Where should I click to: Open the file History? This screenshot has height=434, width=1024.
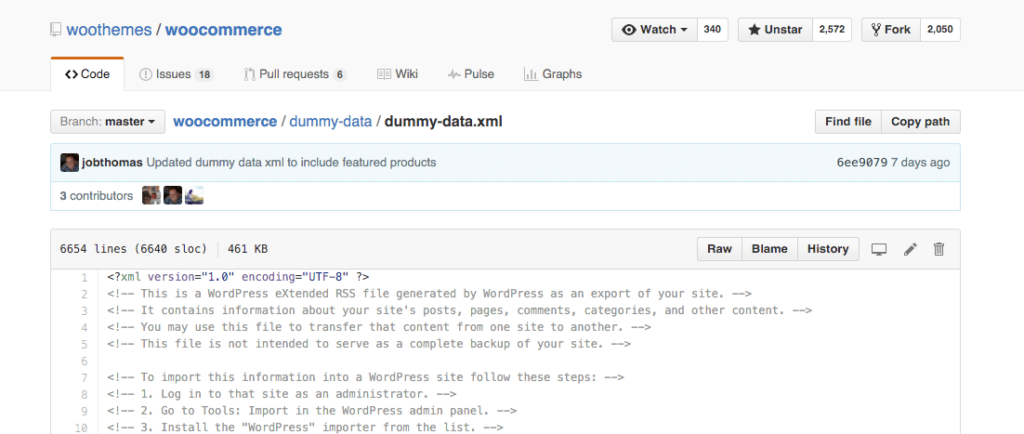[827, 249]
